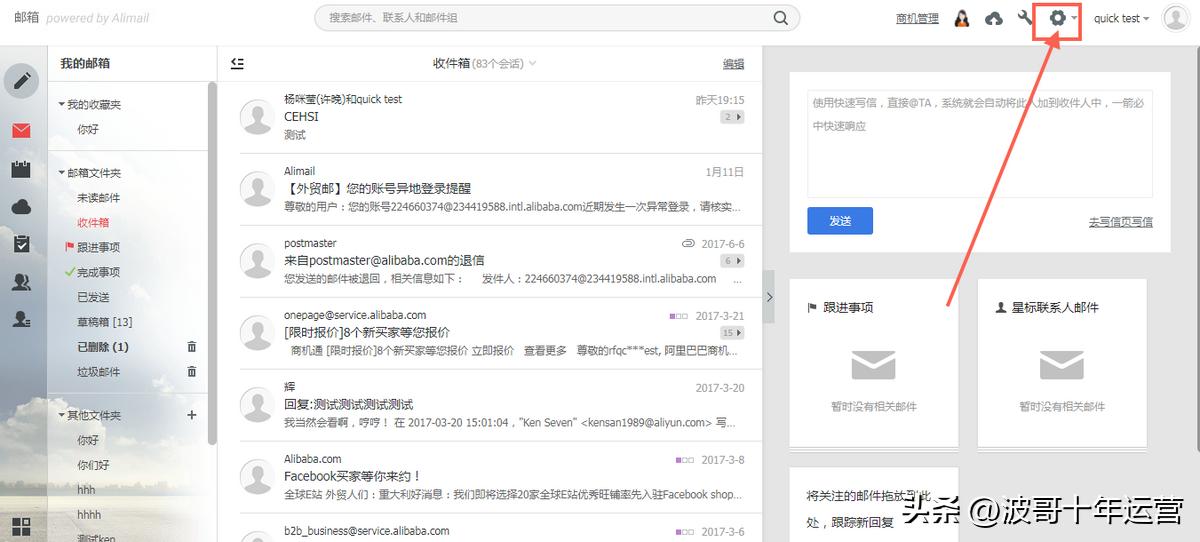1200x542 pixels.
Task: Expand the CEHSI conversation count 2
Action: 732,117
